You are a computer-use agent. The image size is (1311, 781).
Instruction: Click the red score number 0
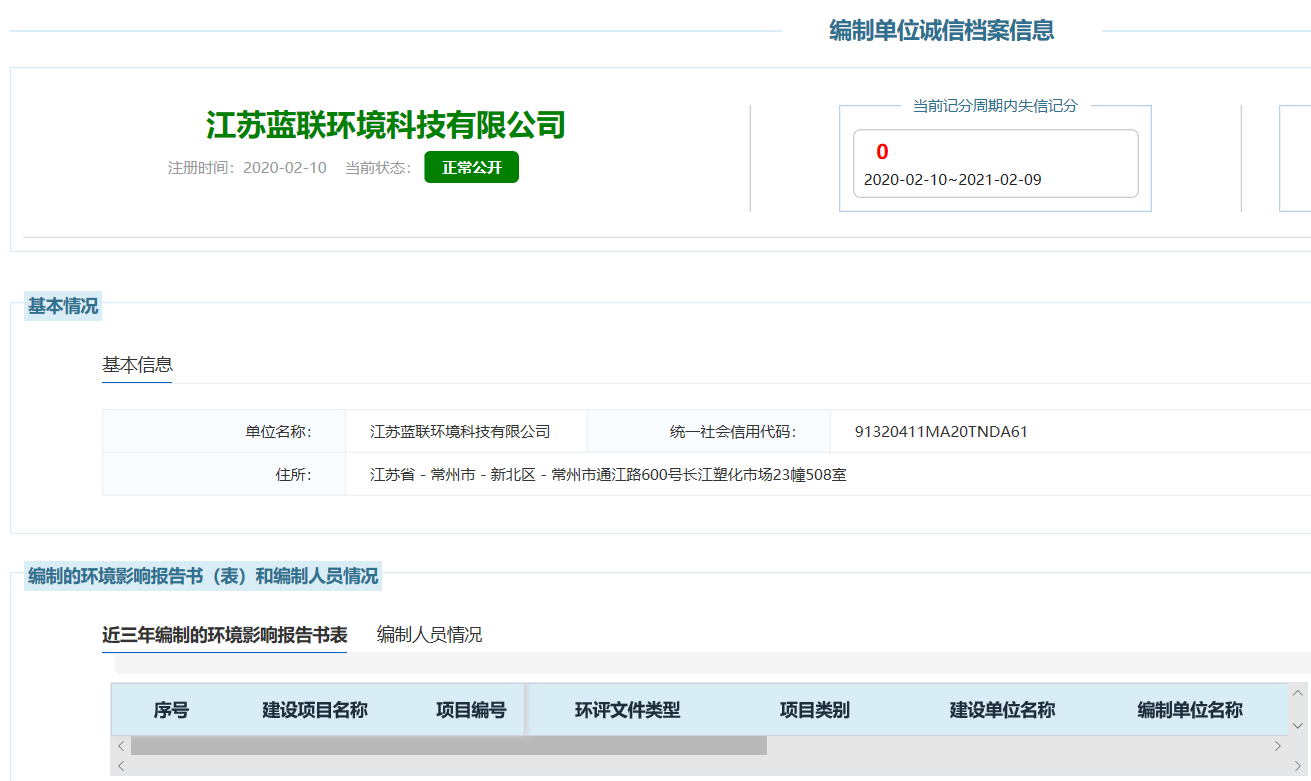[882, 152]
